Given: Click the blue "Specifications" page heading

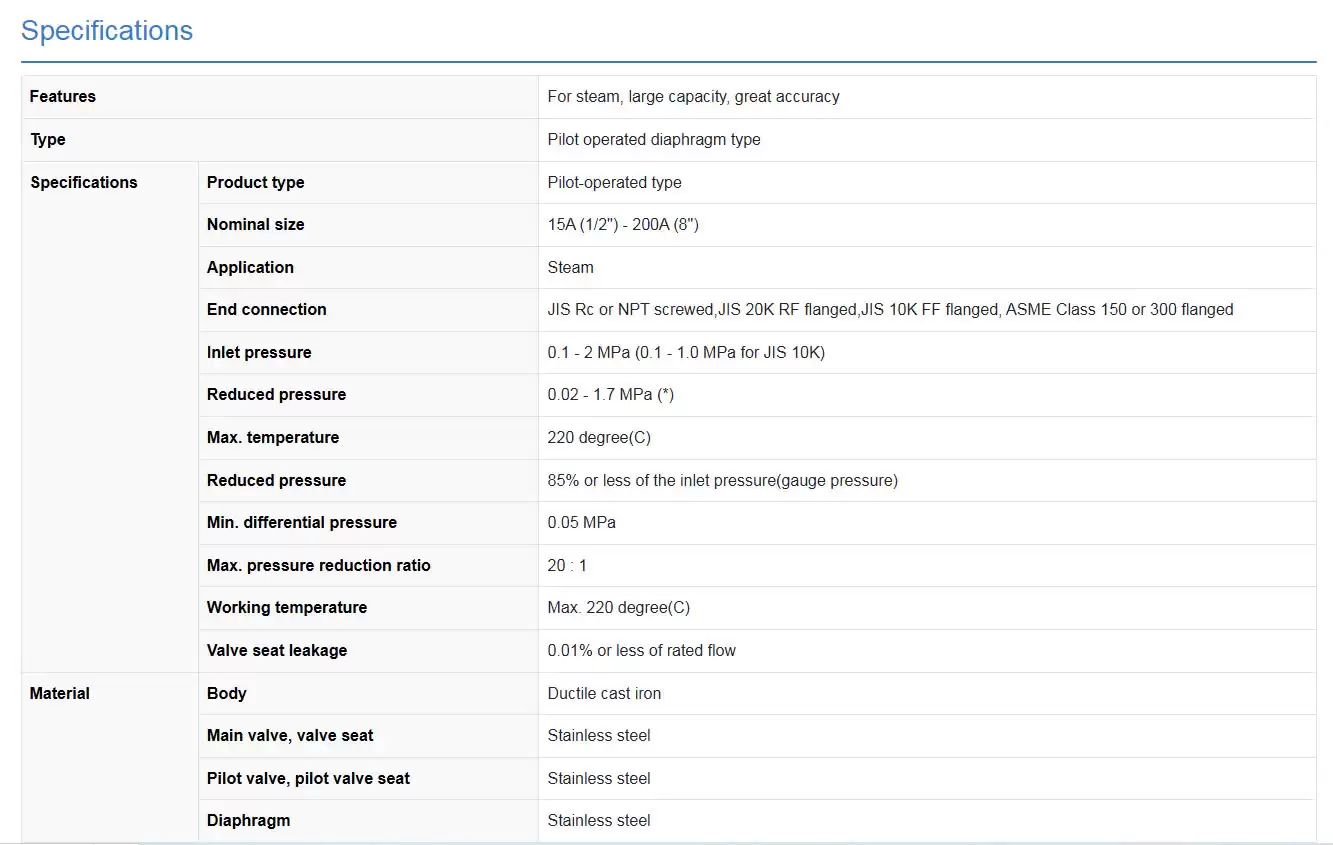Looking at the screenshot, I should point(107,31).
